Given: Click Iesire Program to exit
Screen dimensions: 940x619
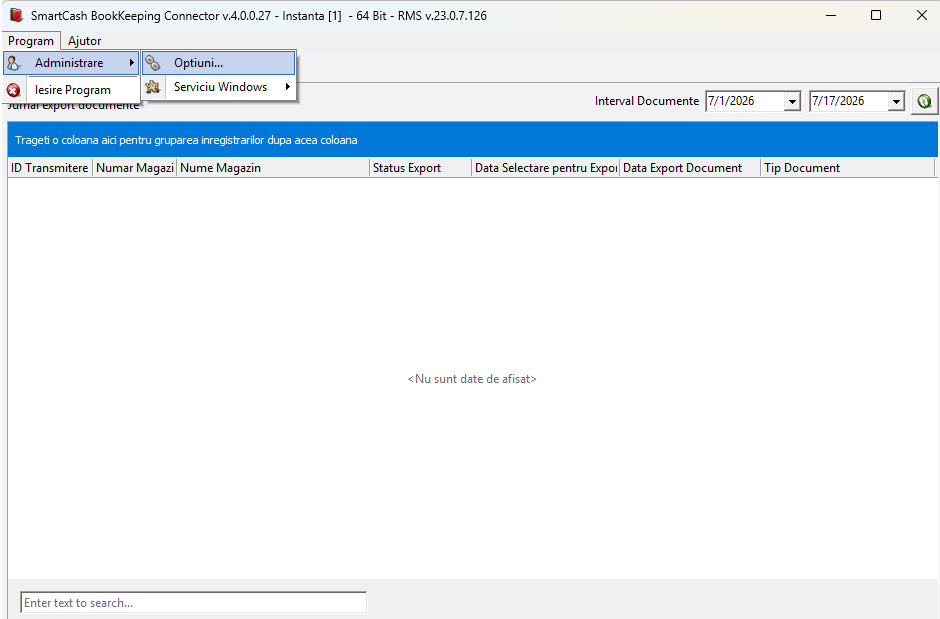Looking at the screenshot, I should tap(73, 90).
